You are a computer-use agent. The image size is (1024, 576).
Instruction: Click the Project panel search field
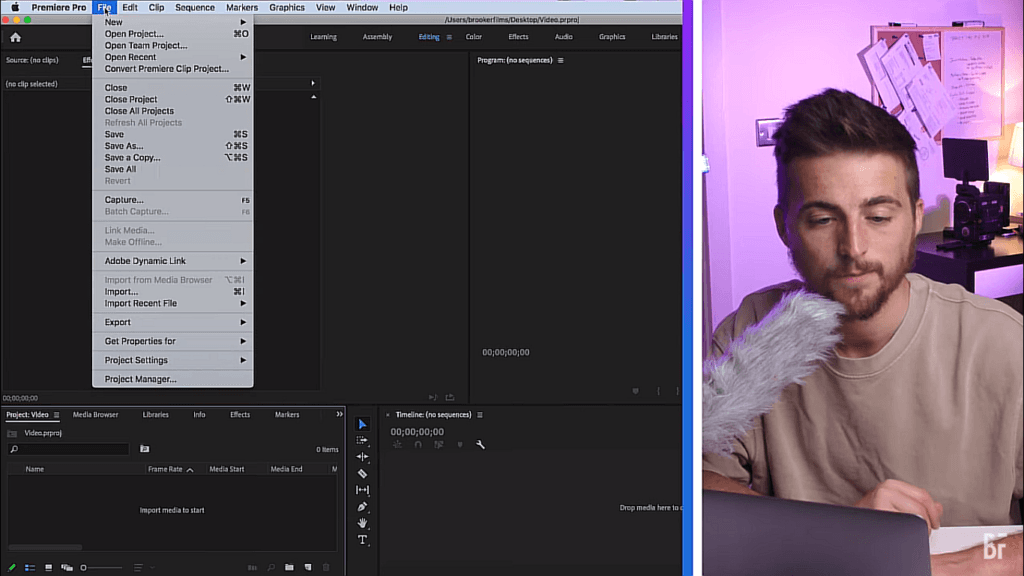69,449
